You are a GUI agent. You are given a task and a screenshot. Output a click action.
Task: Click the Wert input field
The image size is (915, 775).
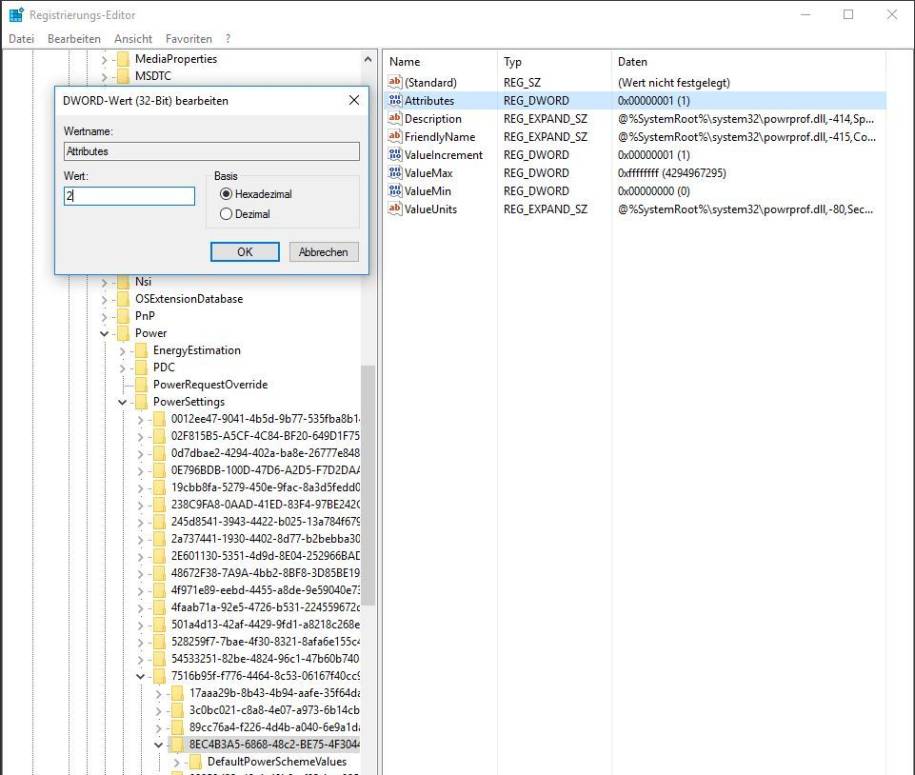129,197
